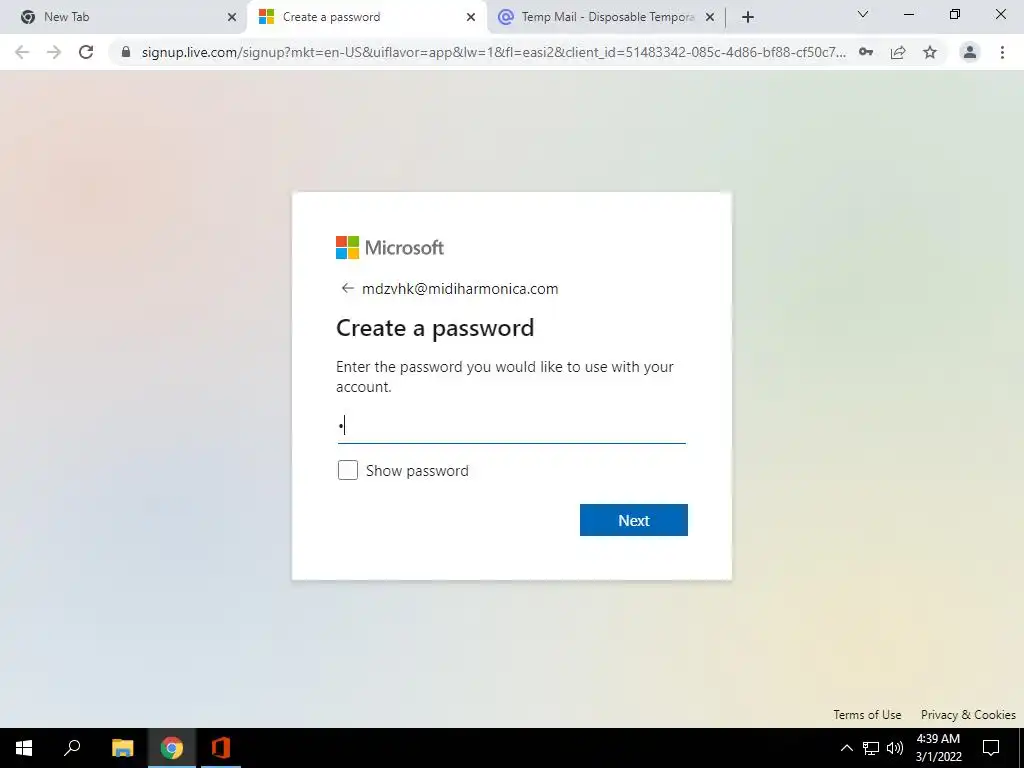Click the password input field
This screenshot has width=1024, height=768.
pyautogui.click(x=511, y=426)
